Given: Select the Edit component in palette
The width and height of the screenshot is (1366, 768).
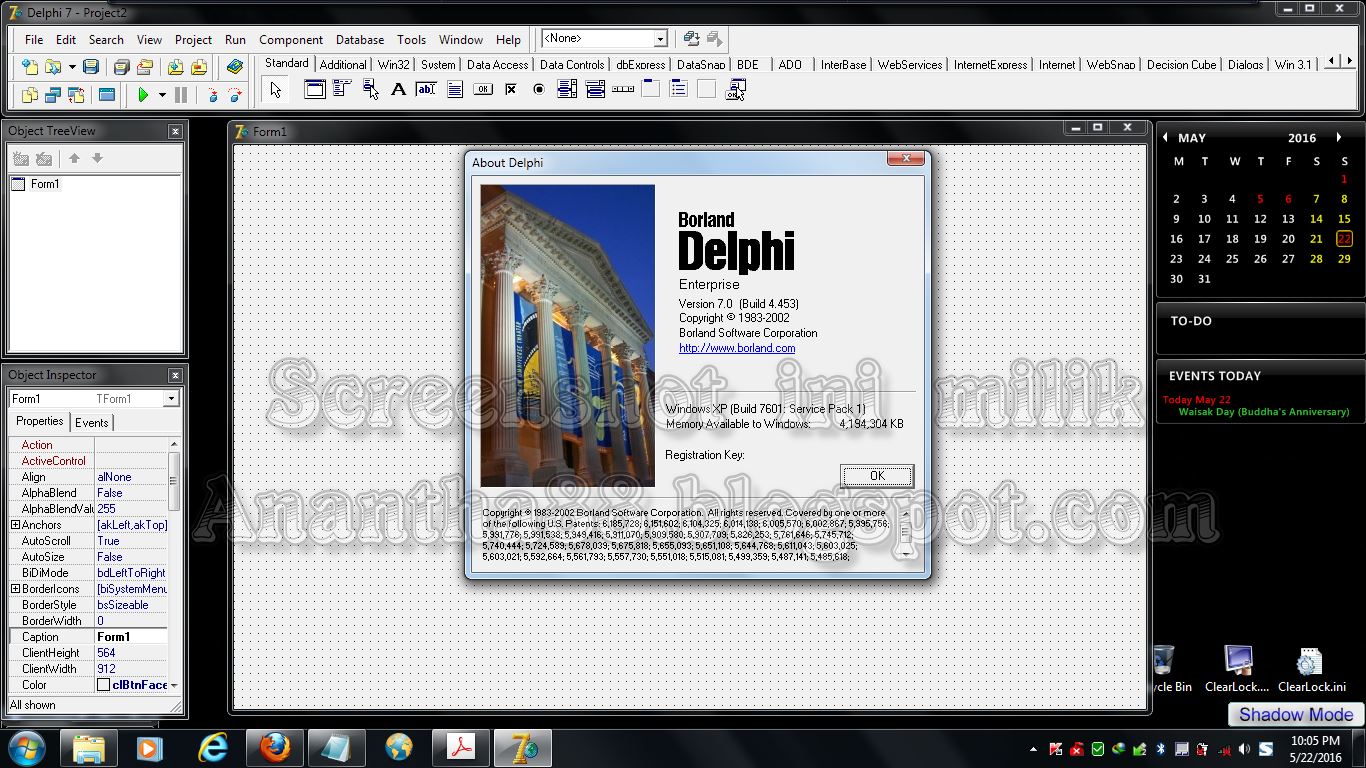Looking at the screenshot, I should [x=426, y=89].
